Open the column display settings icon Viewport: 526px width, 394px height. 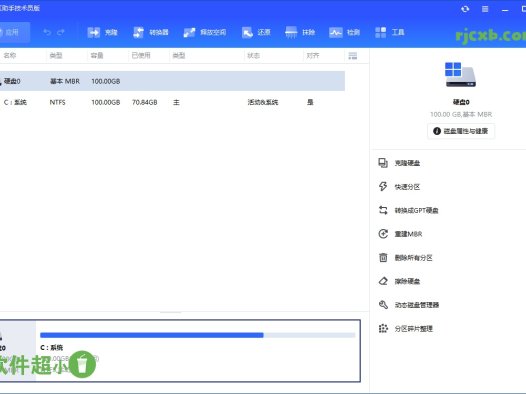(x=353, y=56)
